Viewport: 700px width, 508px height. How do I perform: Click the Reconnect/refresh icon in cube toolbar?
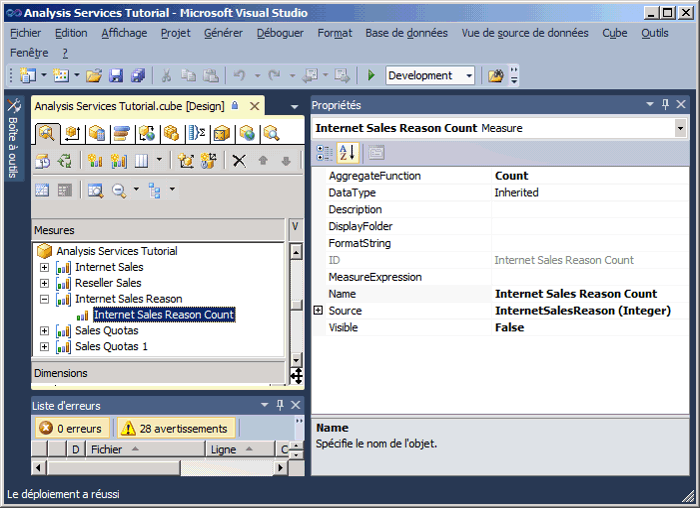coord(66,160)
